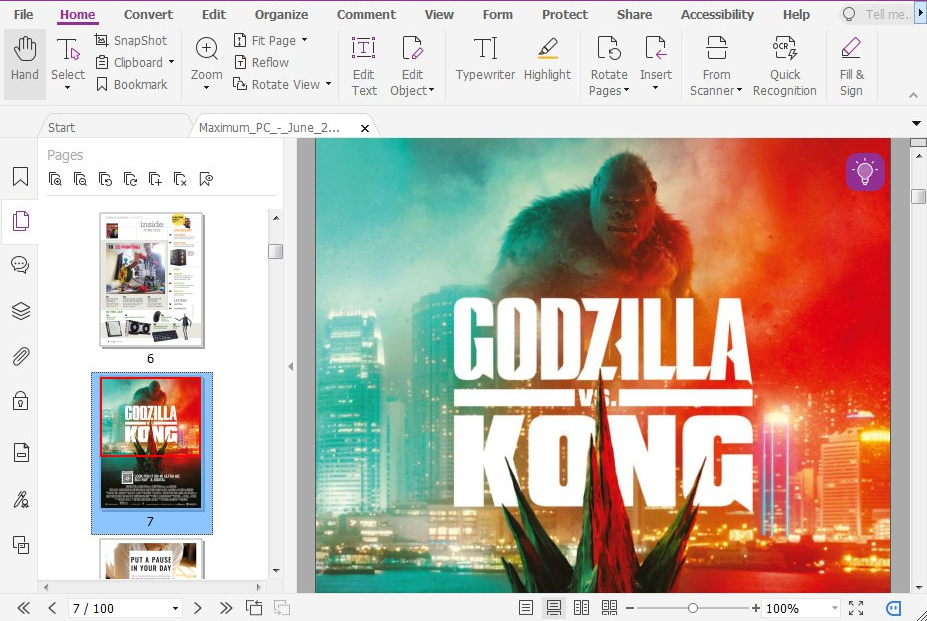Open the Edit Text tool

coord(363,63)
